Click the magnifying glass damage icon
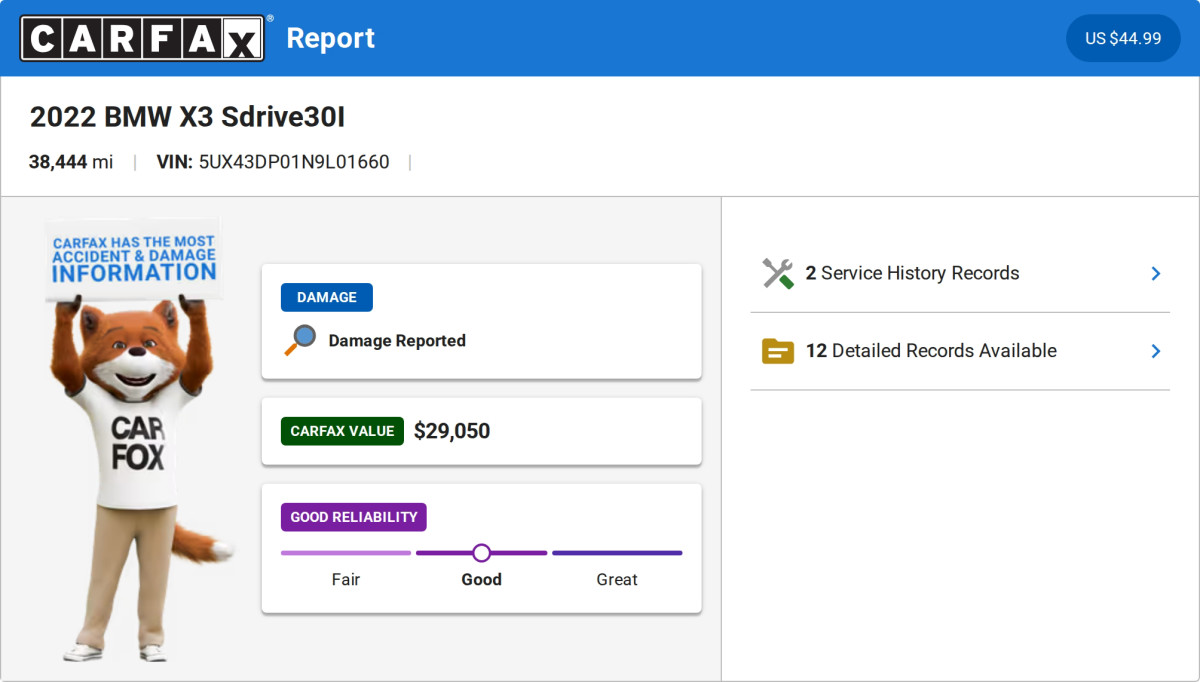The height and width of the screenshot is (682, 1200). tap(300, 340)
